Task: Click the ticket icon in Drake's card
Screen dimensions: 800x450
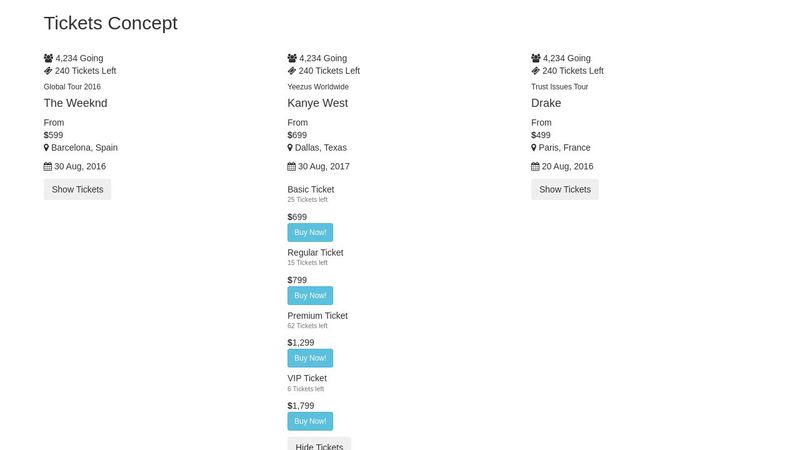Action: (x=536, y=71)
